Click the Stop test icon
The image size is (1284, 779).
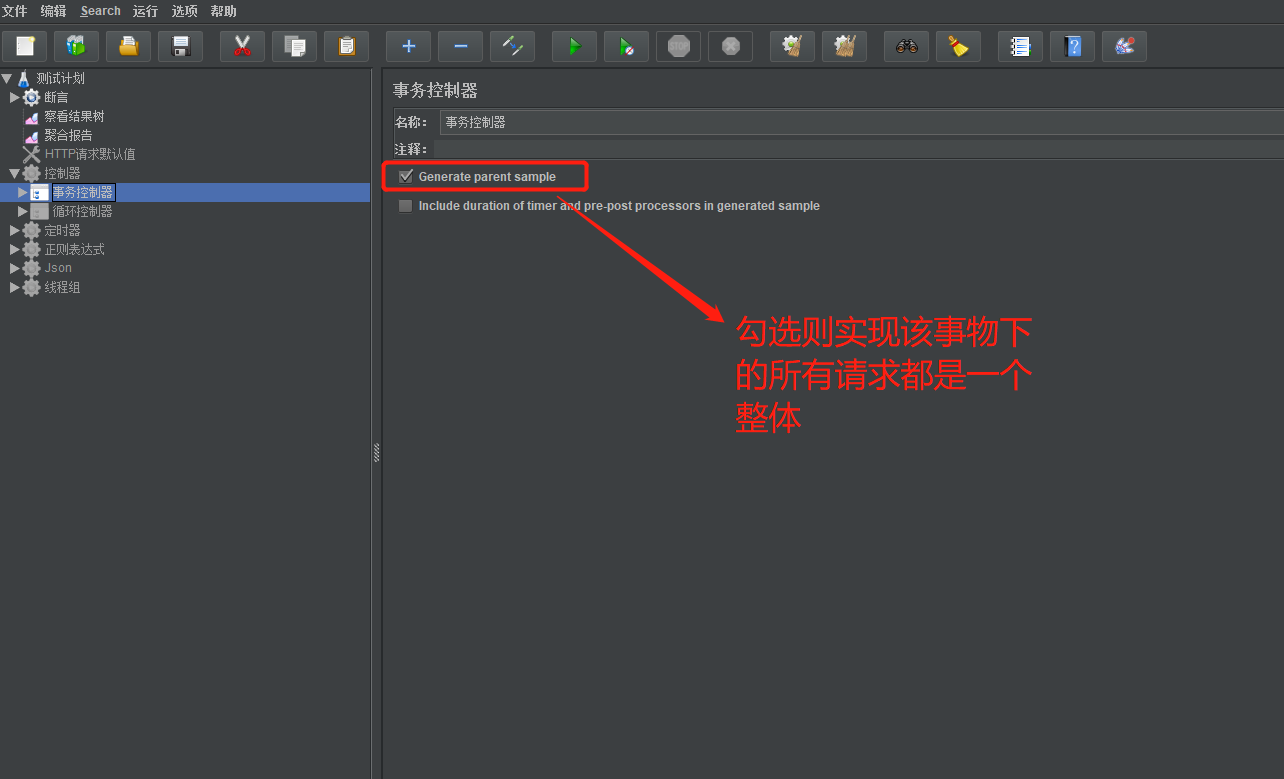(x=678, y=46)
